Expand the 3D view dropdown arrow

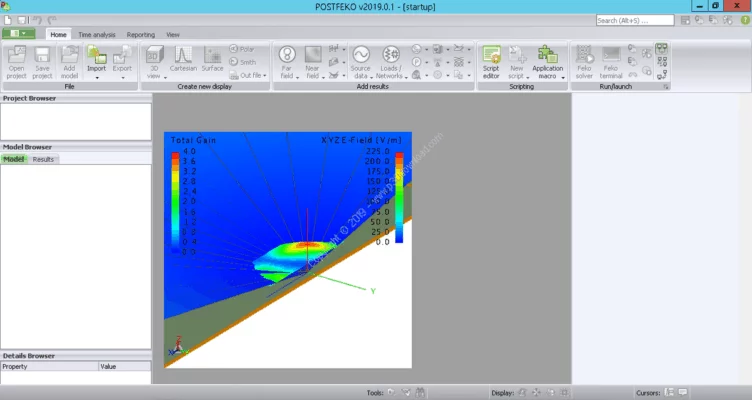click(x=165, y=78)
